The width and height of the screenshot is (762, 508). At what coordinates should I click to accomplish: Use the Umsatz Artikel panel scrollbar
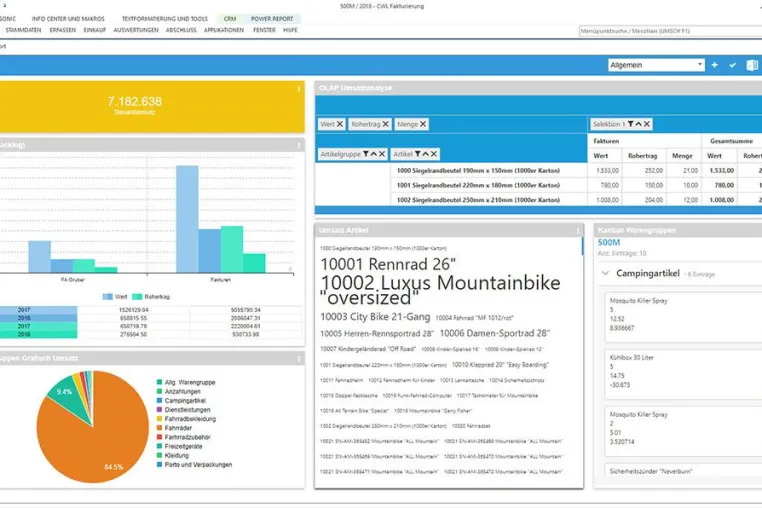[x=582, y=246]
